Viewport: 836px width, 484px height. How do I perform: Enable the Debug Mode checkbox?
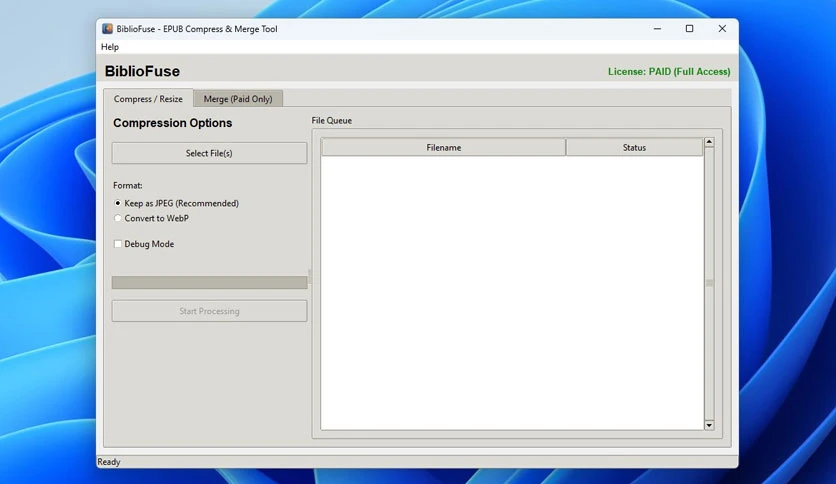[118, 244]
